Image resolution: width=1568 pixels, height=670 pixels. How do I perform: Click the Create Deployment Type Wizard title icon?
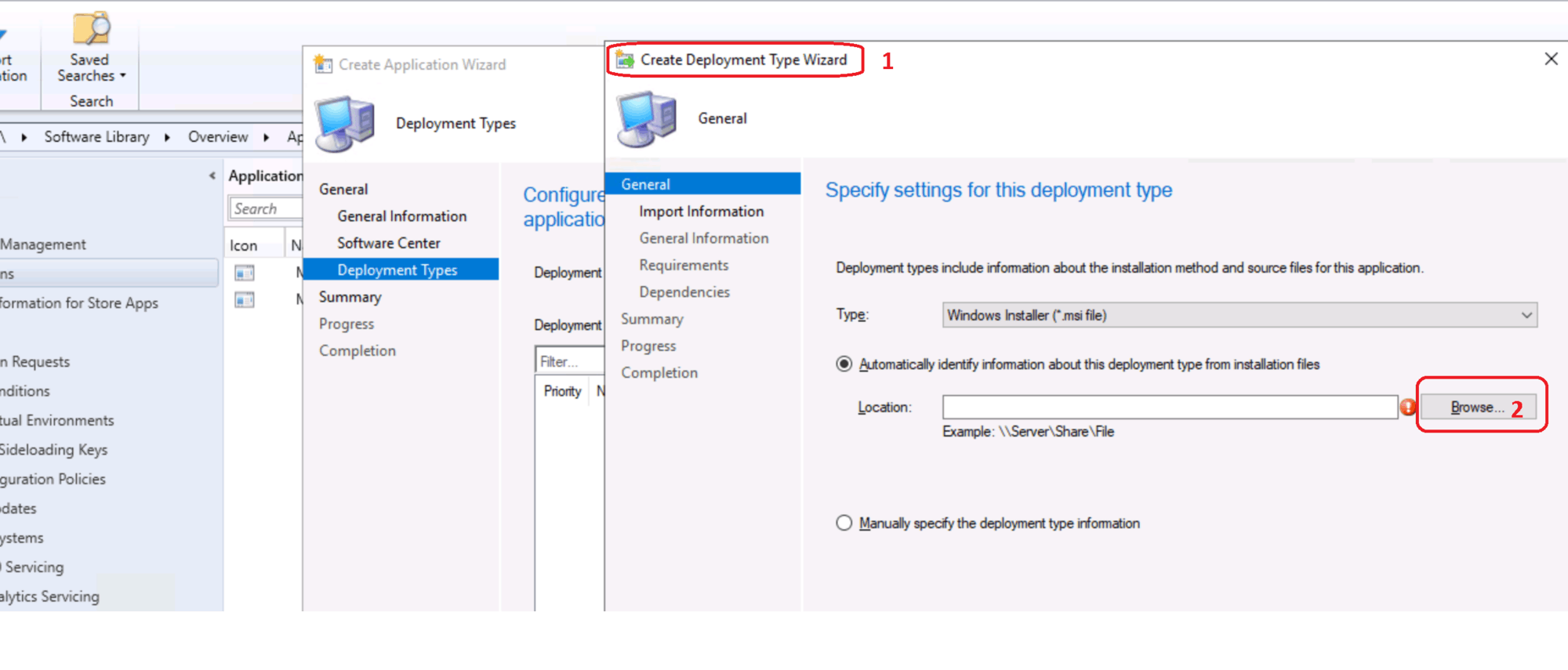pyautogui.click(x=625, y=60)
